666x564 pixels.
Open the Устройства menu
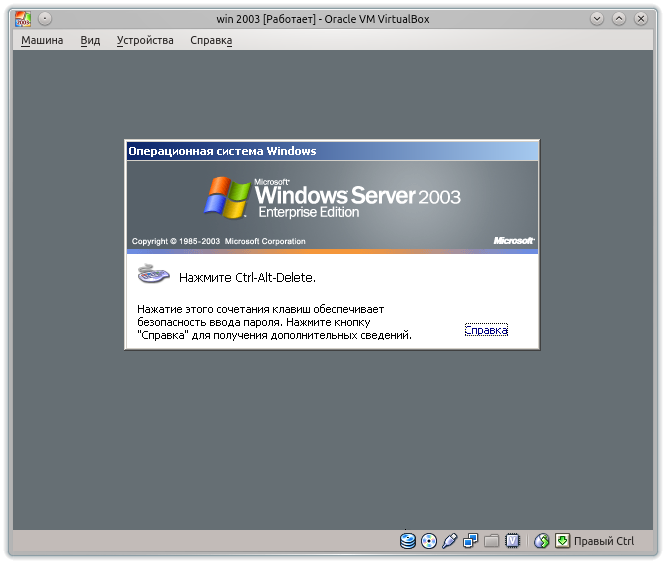tap(145, 40)
